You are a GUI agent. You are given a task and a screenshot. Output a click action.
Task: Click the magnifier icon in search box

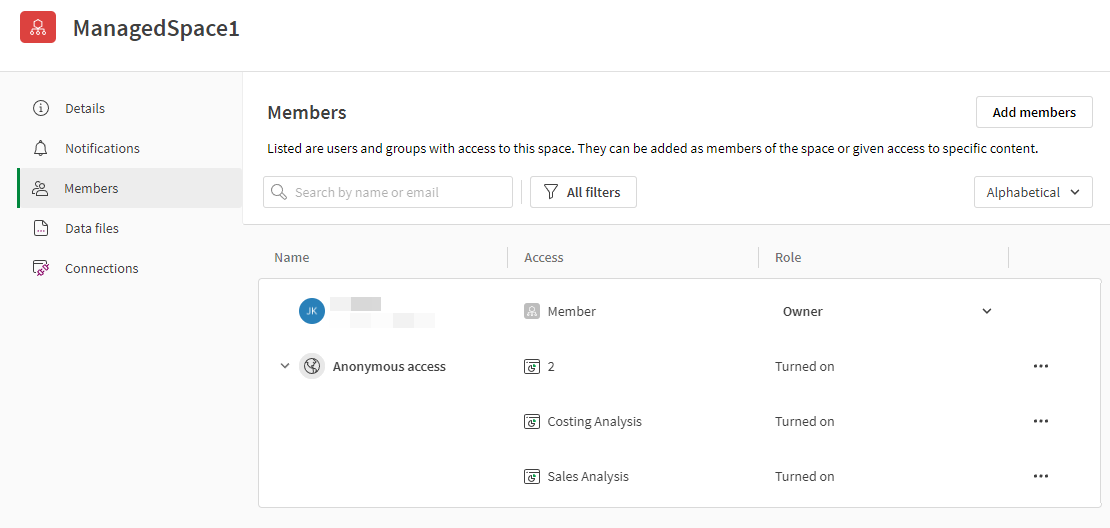click(x=279, y=192)
